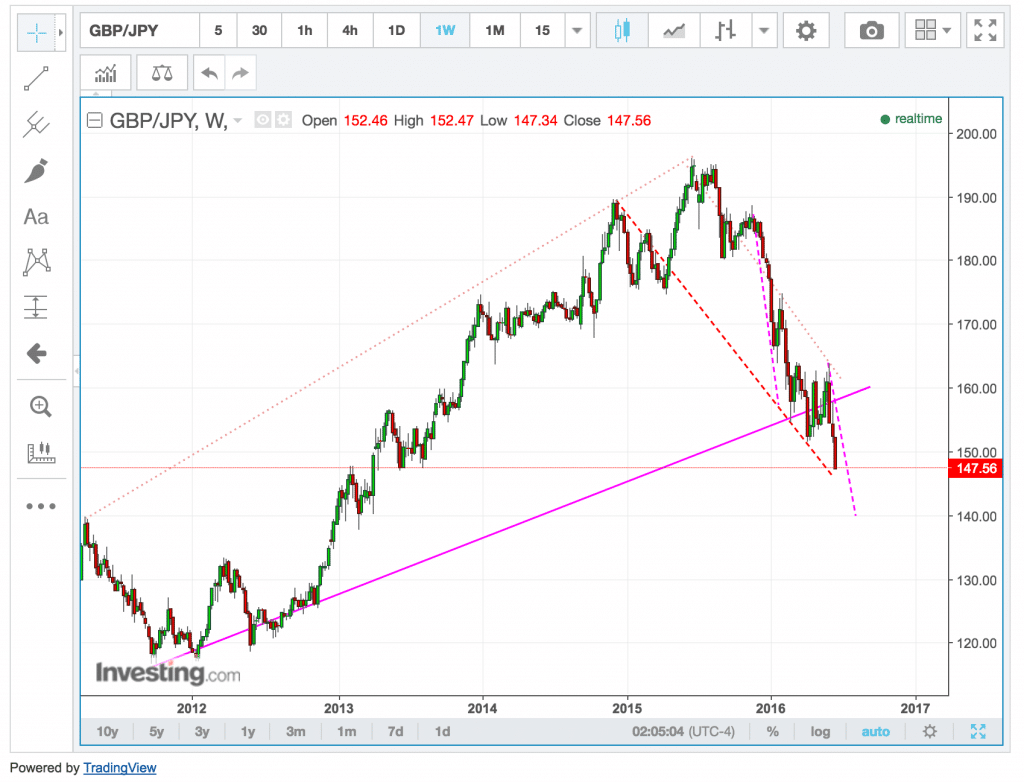Take a chart snapshot with camera icon
Viewport: 1024px width, 782px height.
[871, 31]
